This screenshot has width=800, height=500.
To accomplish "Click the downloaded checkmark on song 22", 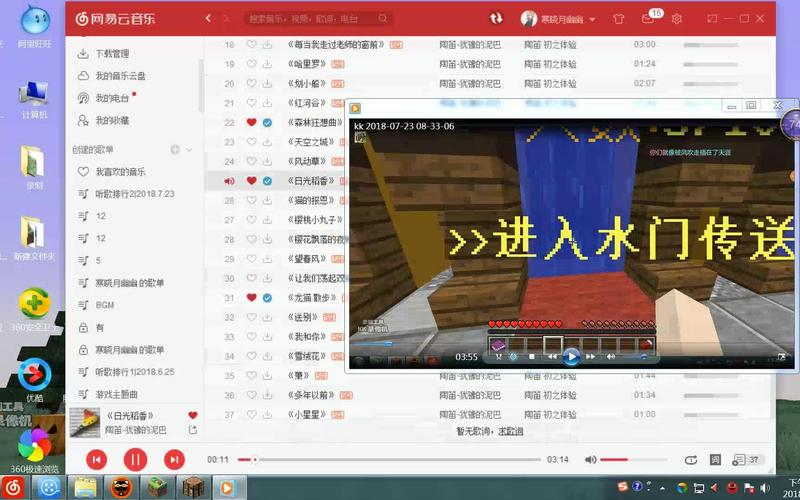I will 267,122.
